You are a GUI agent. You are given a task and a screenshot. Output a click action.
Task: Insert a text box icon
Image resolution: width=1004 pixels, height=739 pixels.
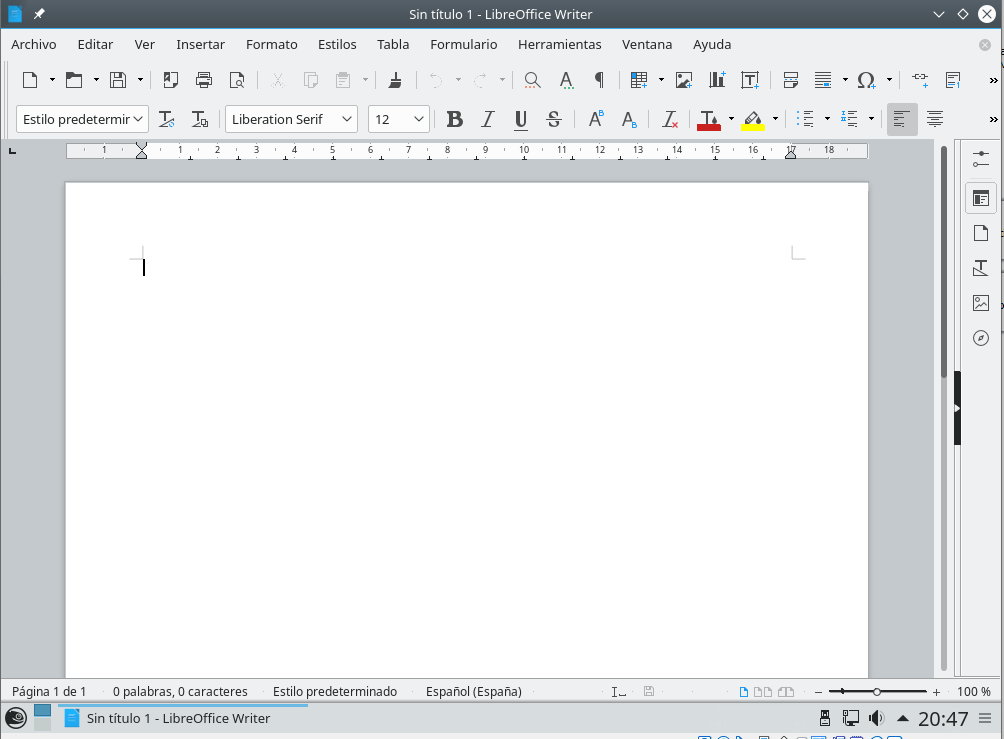(750, 80)
